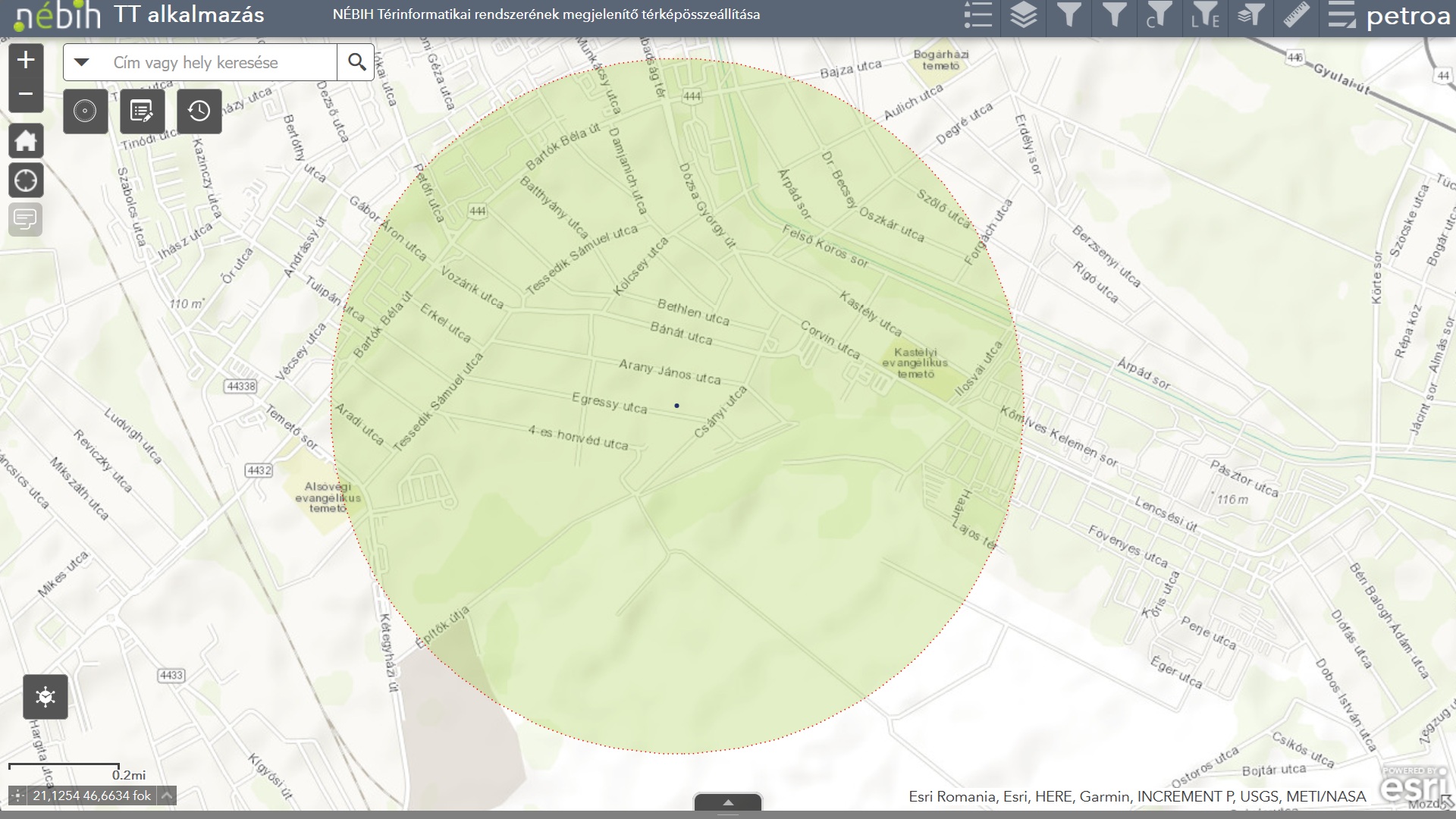Open the petroa user menu
This screenshot has width=1456, height=819.
1407,17
